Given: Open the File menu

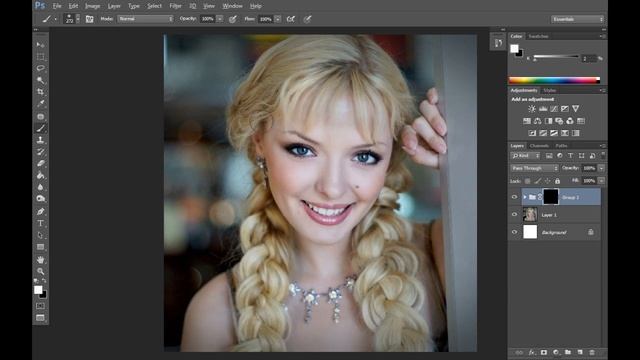Looking at the screenshot, I should pos(57,6).
